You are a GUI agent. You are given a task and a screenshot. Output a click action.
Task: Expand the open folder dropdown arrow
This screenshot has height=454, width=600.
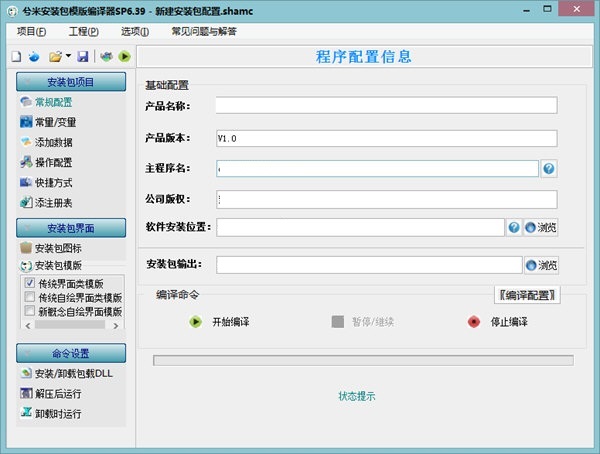point(68,56)
